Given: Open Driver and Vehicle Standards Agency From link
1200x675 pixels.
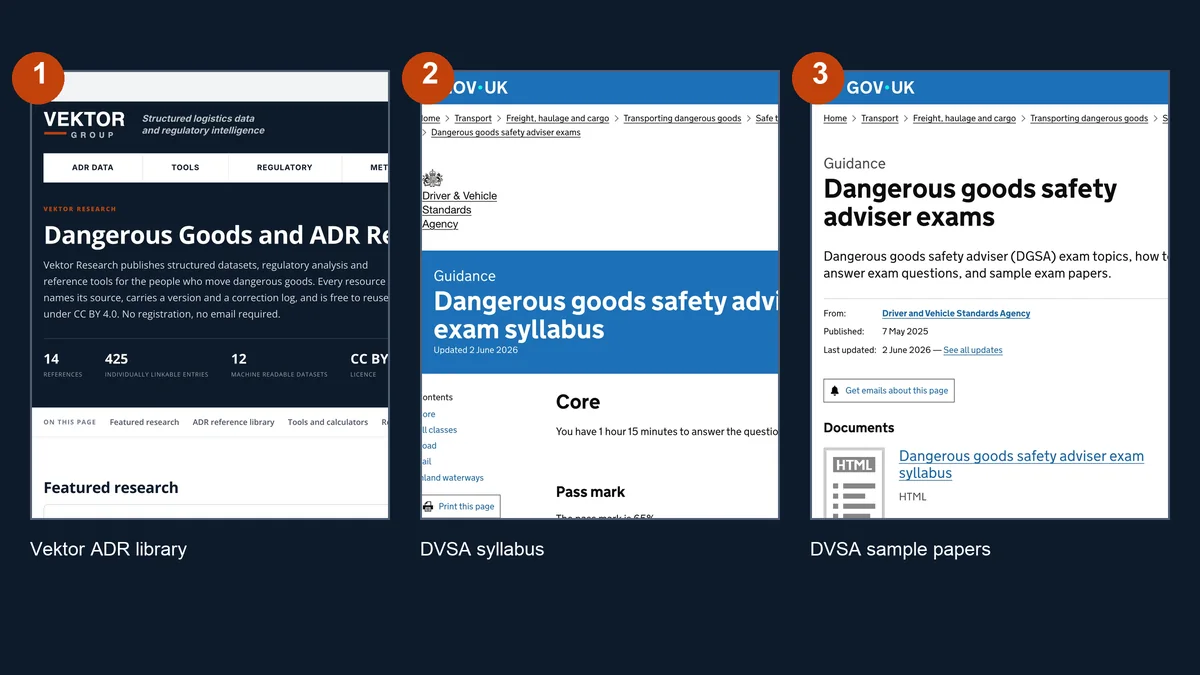Looking at the screenshot, I should [956, 314].
